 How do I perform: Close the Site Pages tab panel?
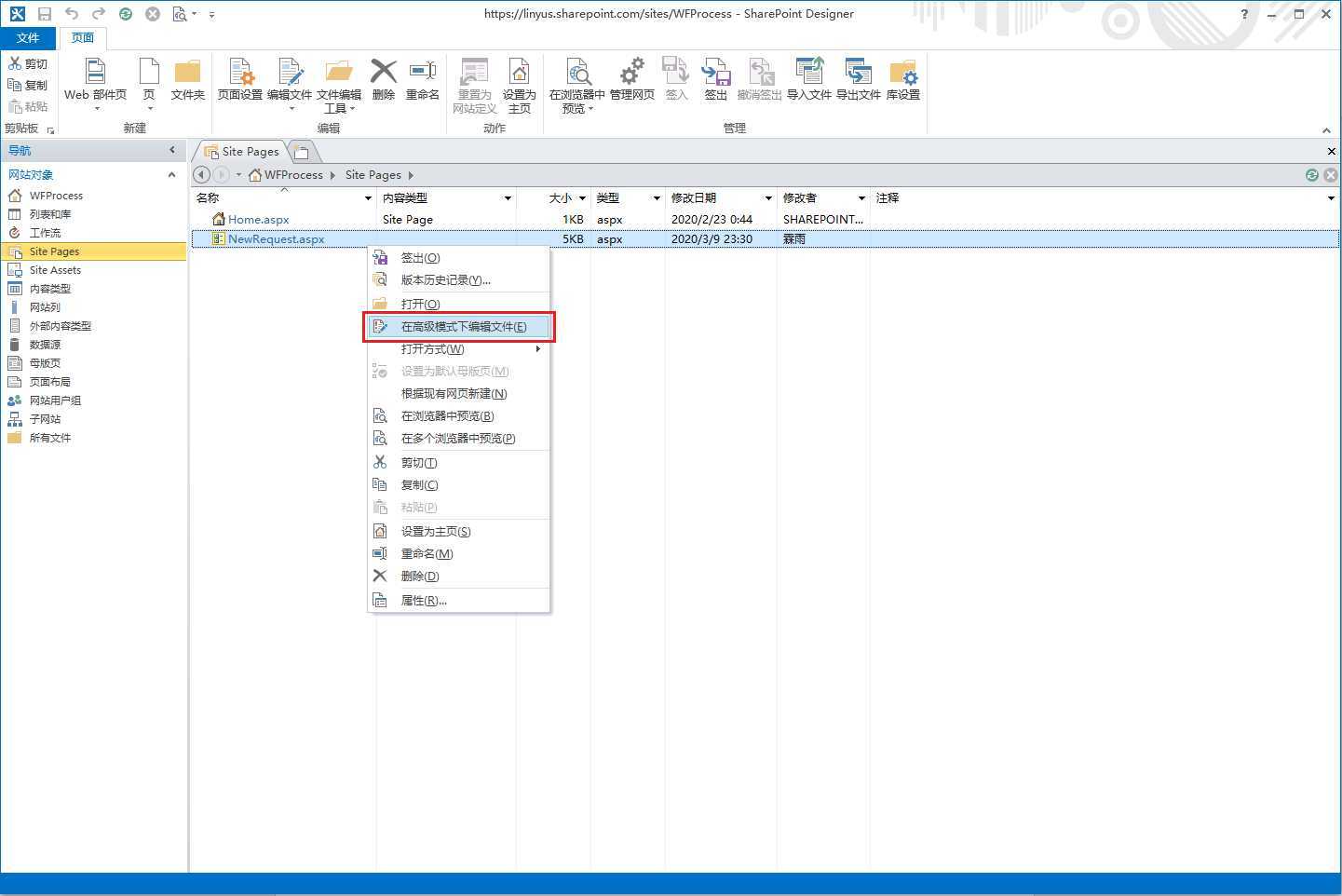(1331, 151)
